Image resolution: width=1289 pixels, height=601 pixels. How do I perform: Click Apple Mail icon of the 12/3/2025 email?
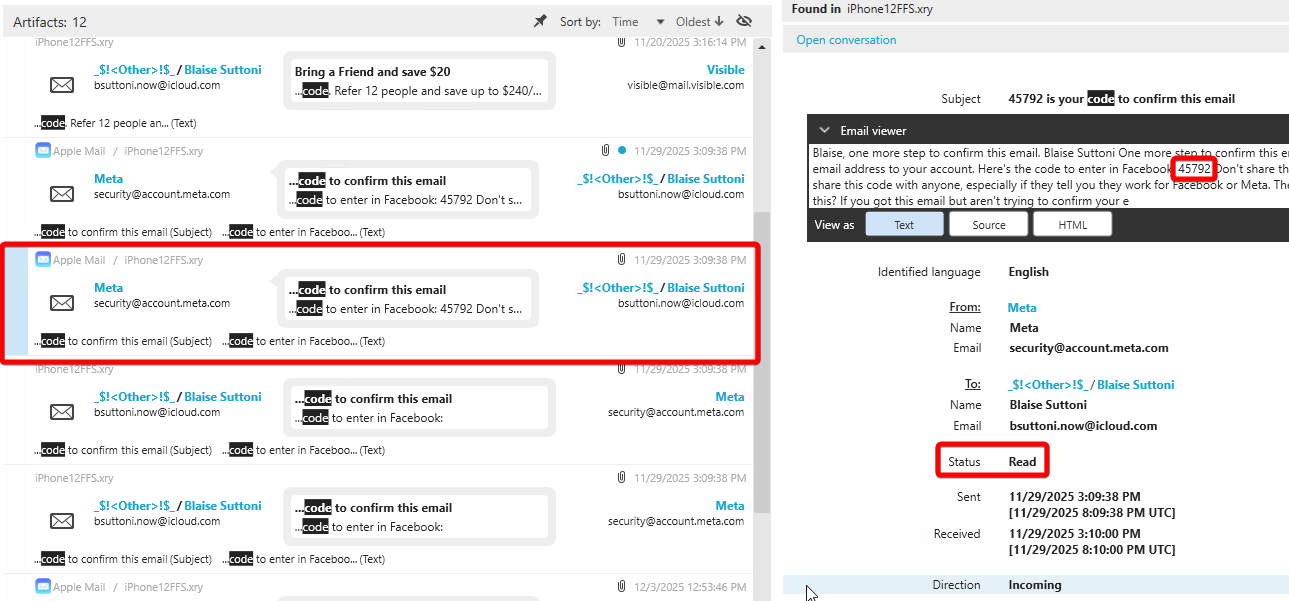[x=43, y=587]
